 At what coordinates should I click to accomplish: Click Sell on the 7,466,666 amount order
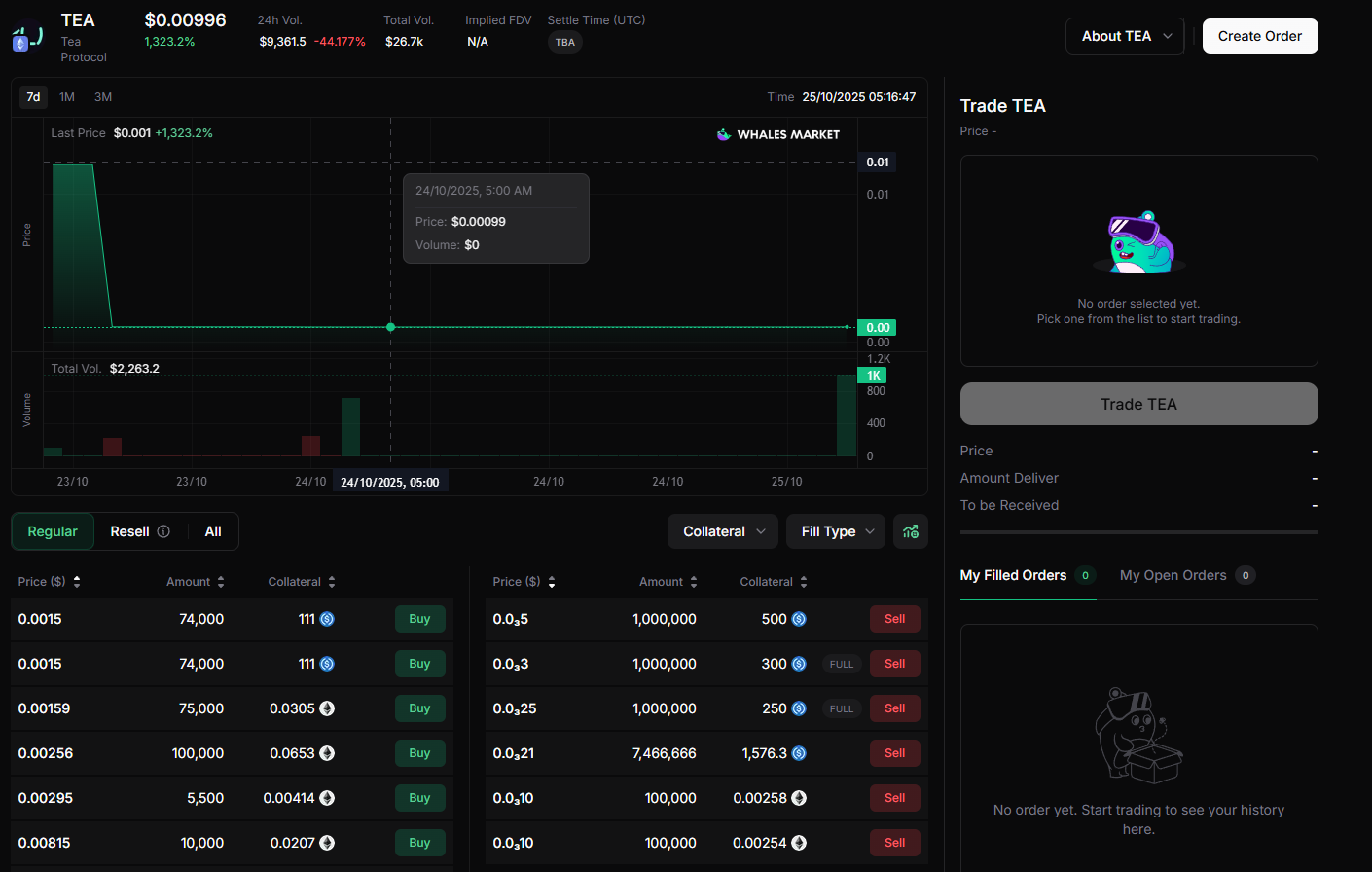[x=894, y=753]
